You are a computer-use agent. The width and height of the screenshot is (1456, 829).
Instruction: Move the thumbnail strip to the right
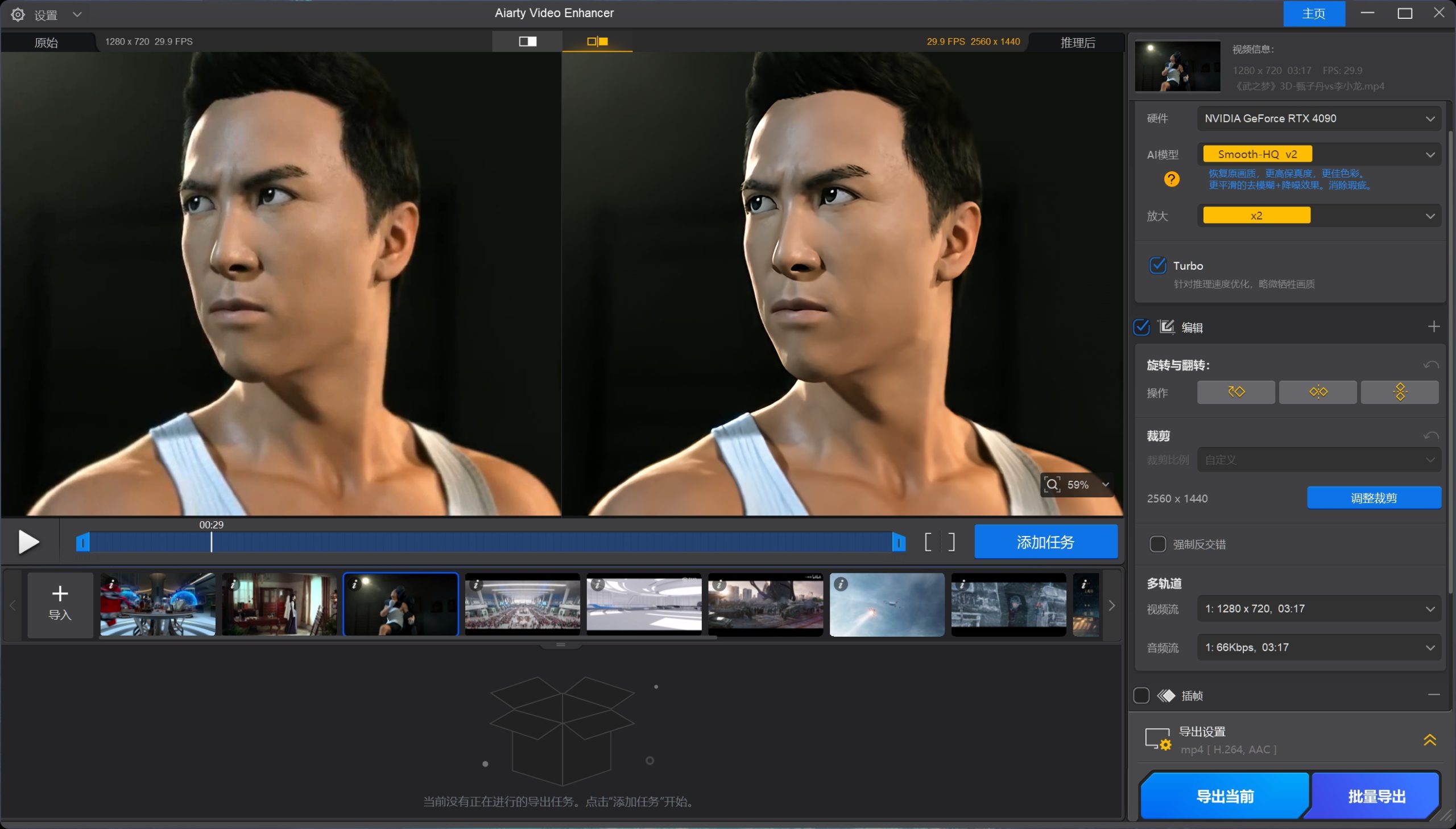1111,605
